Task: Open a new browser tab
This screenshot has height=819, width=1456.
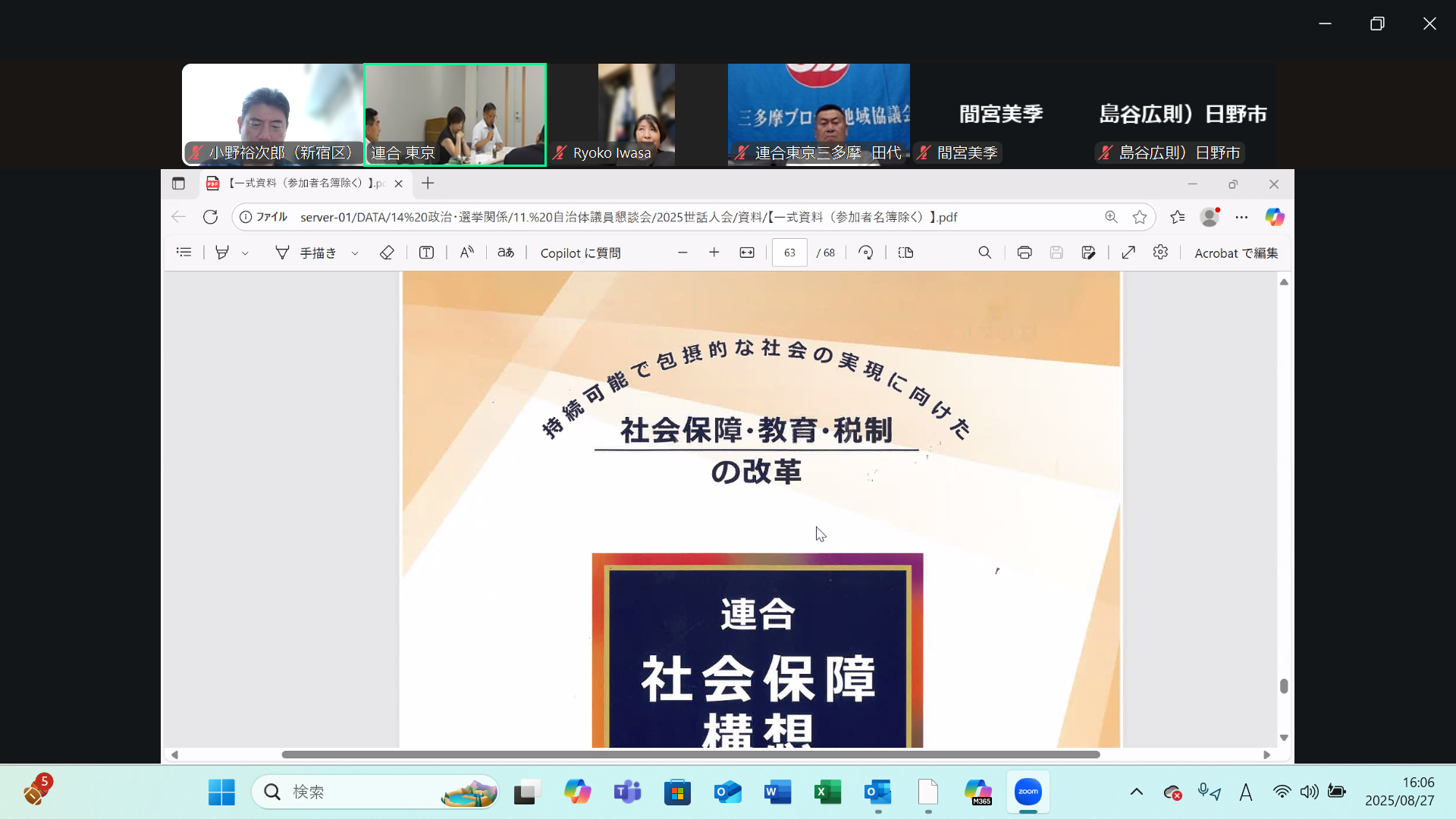Action: (428, 184)
